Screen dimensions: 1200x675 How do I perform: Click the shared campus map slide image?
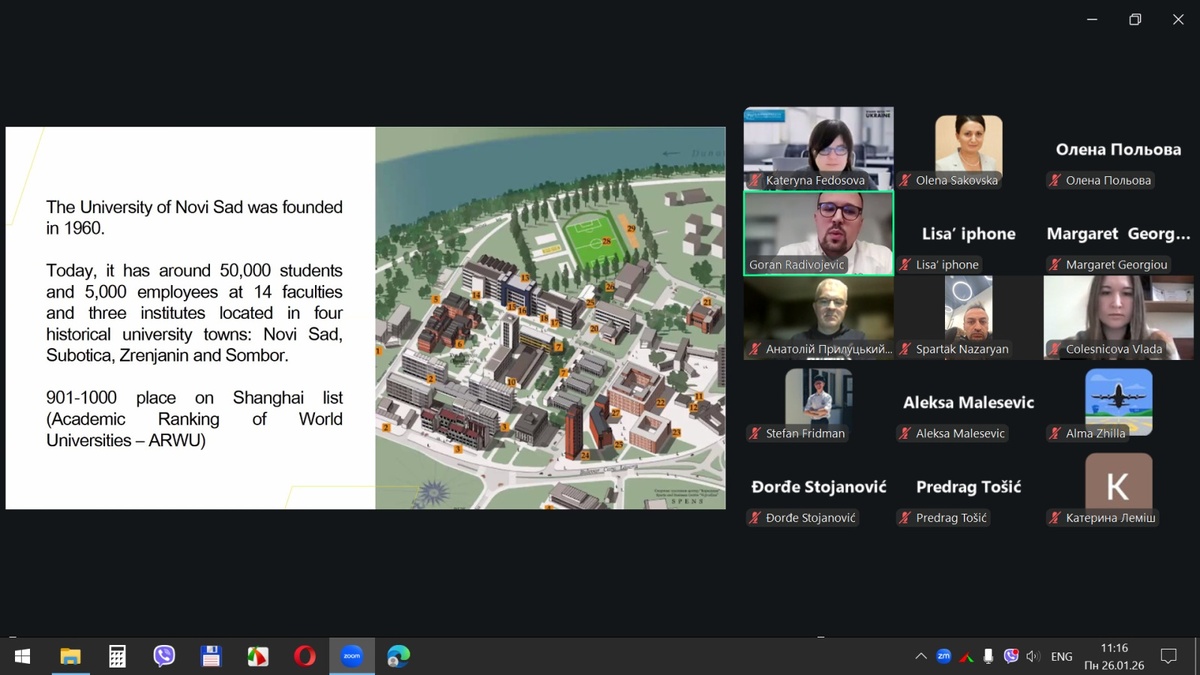tap(550, 318)
